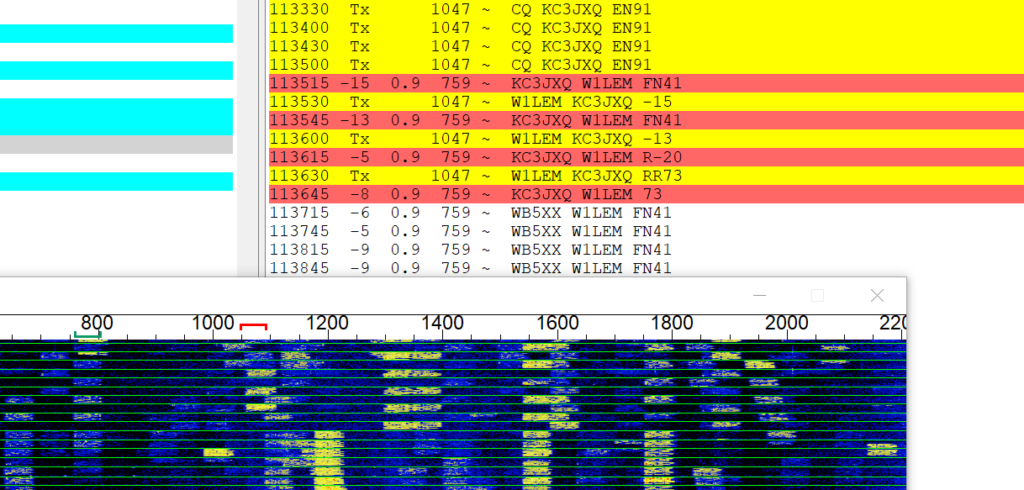Select the 113330 Tx CQ KC3JXQ EN91 row
Image resolution: width=1024 pixels, height=490 pixels.
point(646,10)
